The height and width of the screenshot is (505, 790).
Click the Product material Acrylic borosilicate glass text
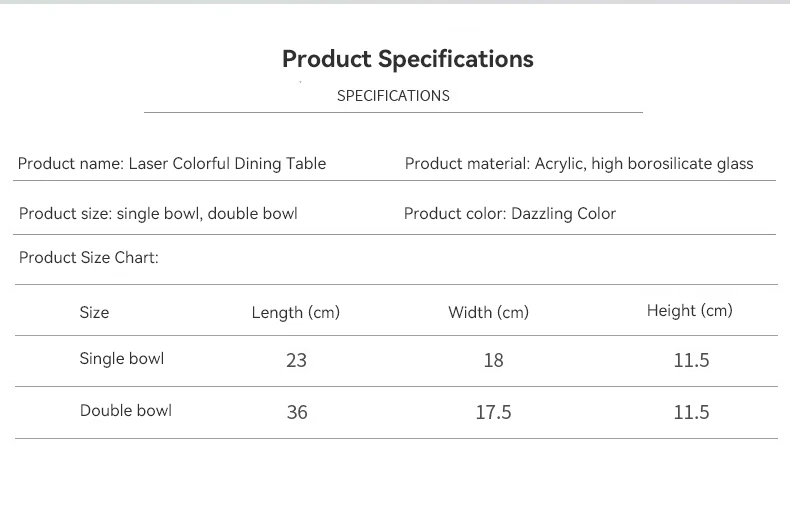tap(579, 164)
